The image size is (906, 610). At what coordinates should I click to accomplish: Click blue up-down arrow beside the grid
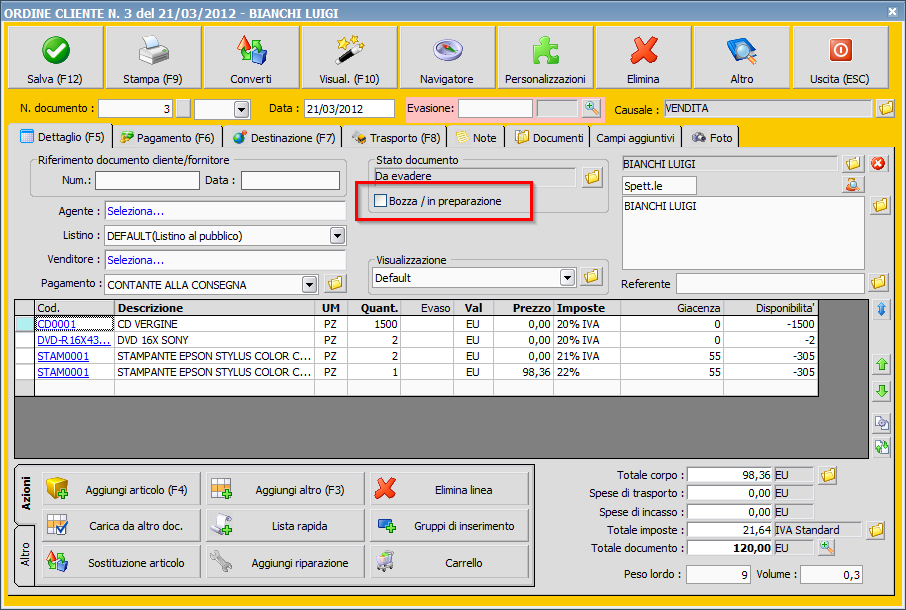[x=882, y=310]
